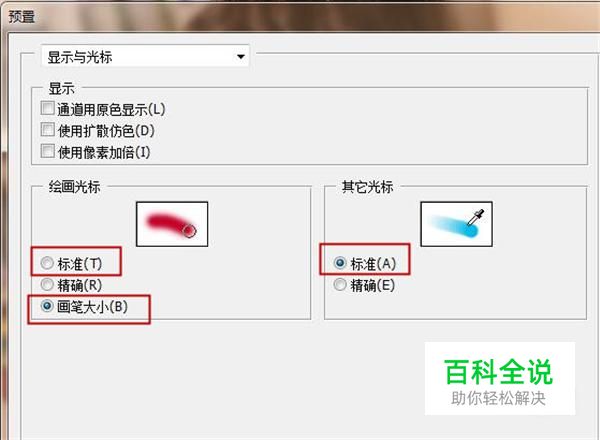This screenshot has height=440, width=600.
Task: Click the 其它光标 group label
Action: click(x=367, y=187)
